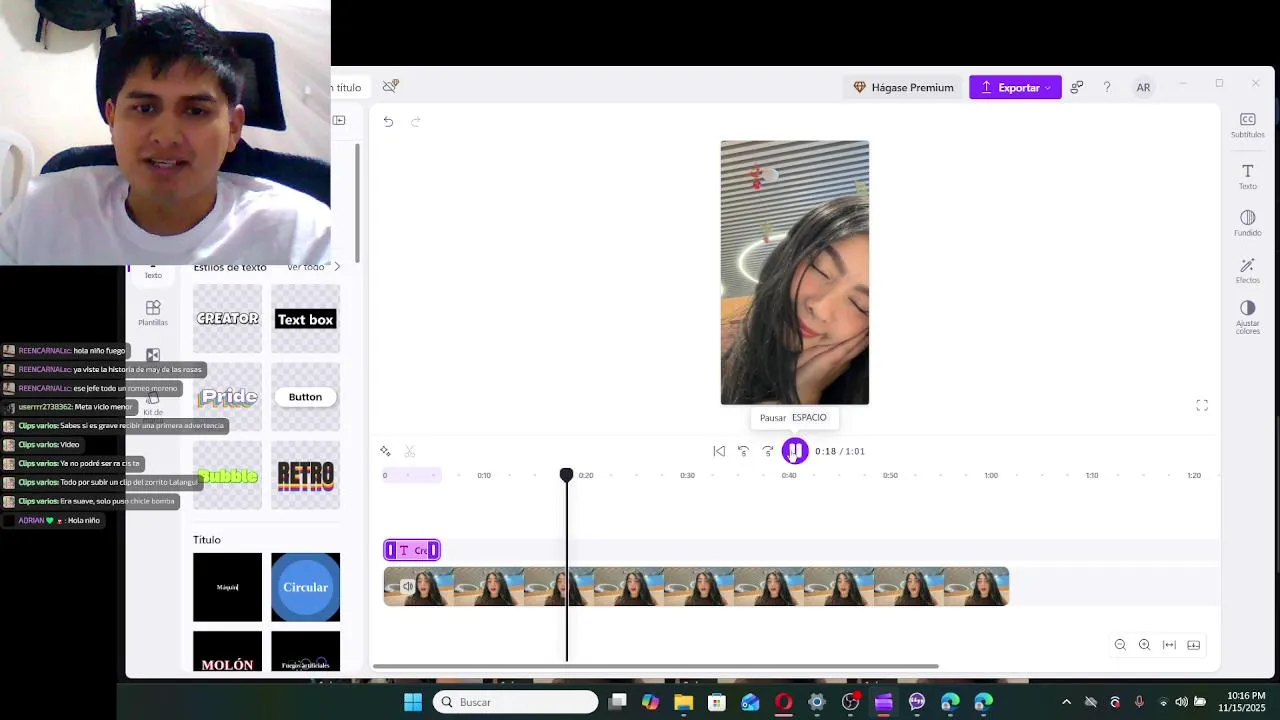Choose the MOLÓN title preset

point(227,651)
